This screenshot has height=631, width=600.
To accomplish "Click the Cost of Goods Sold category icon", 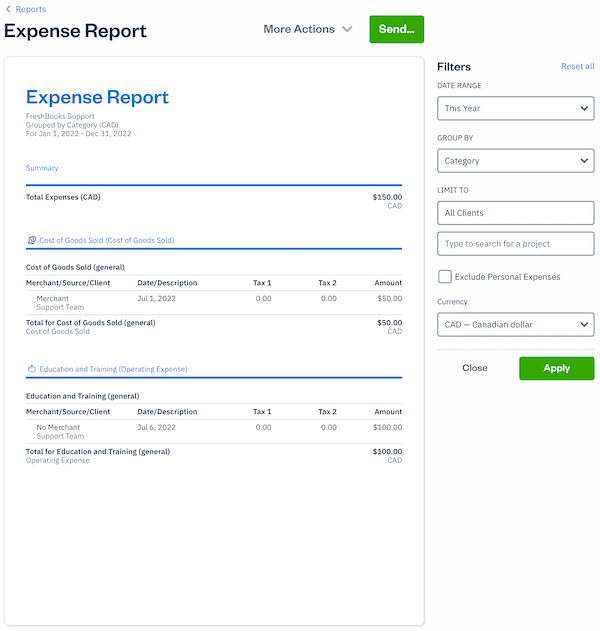I will tap(31, 241).
